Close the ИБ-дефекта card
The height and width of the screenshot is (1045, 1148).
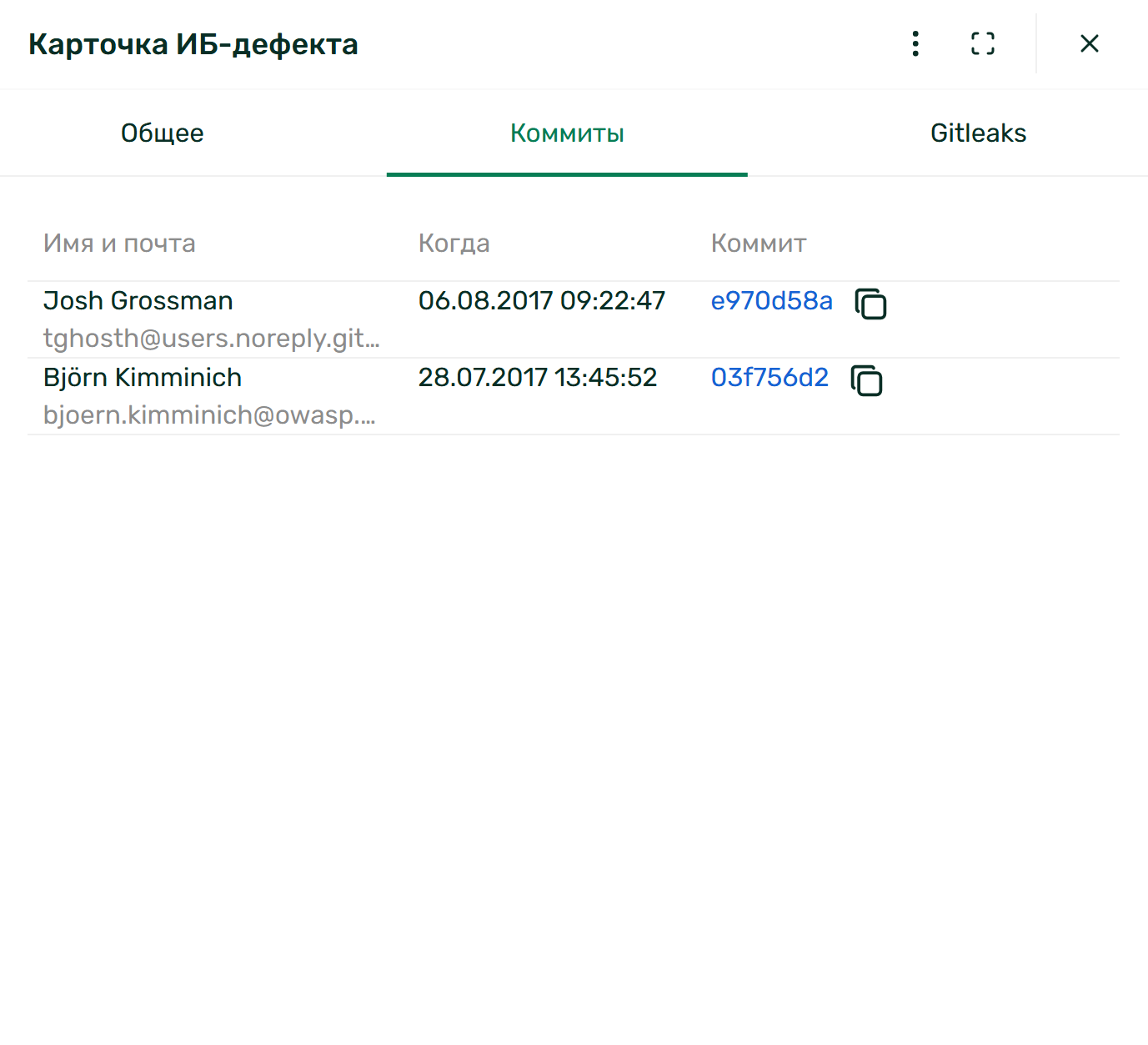[1090, 43]
